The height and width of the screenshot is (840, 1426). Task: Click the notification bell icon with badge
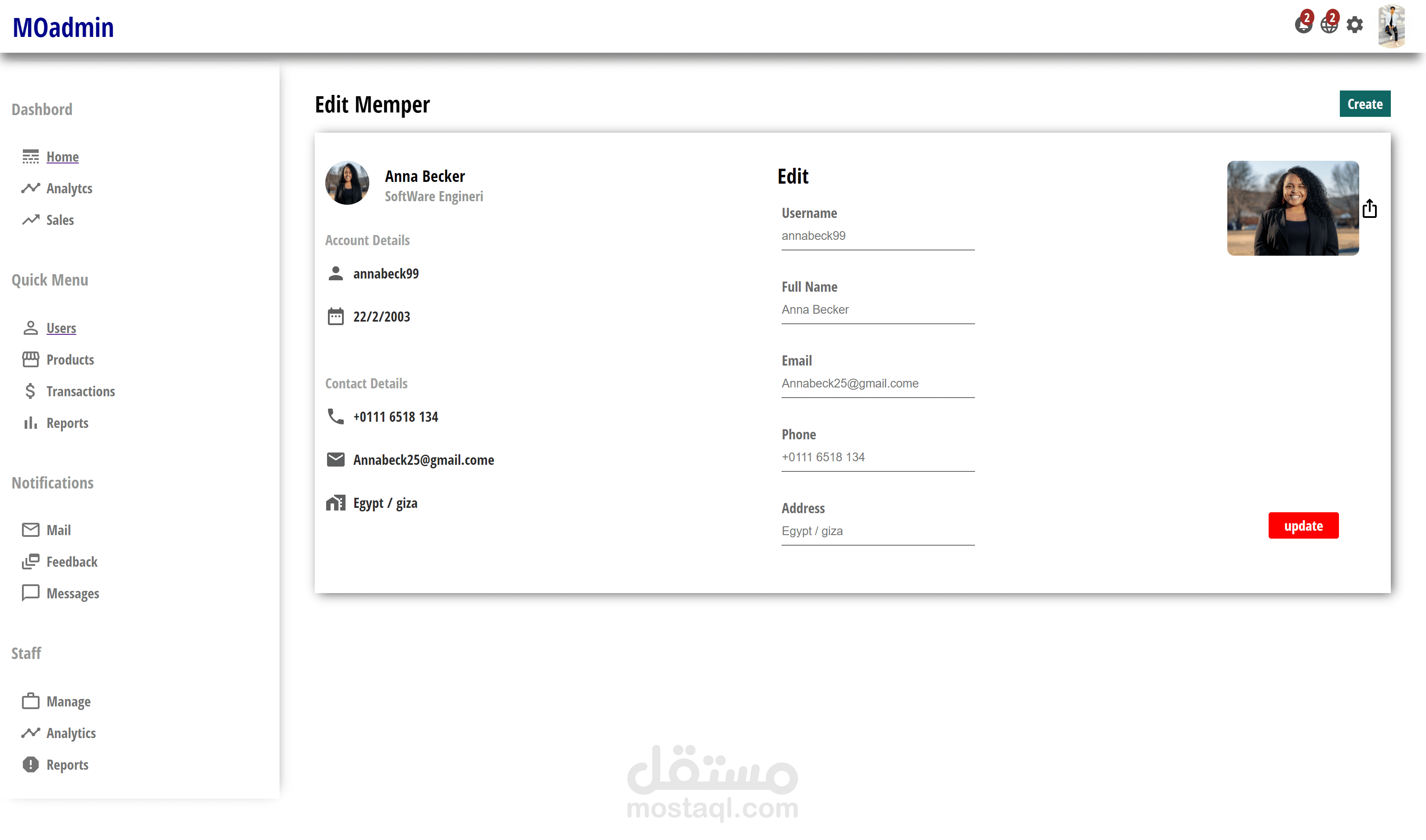1303,24
